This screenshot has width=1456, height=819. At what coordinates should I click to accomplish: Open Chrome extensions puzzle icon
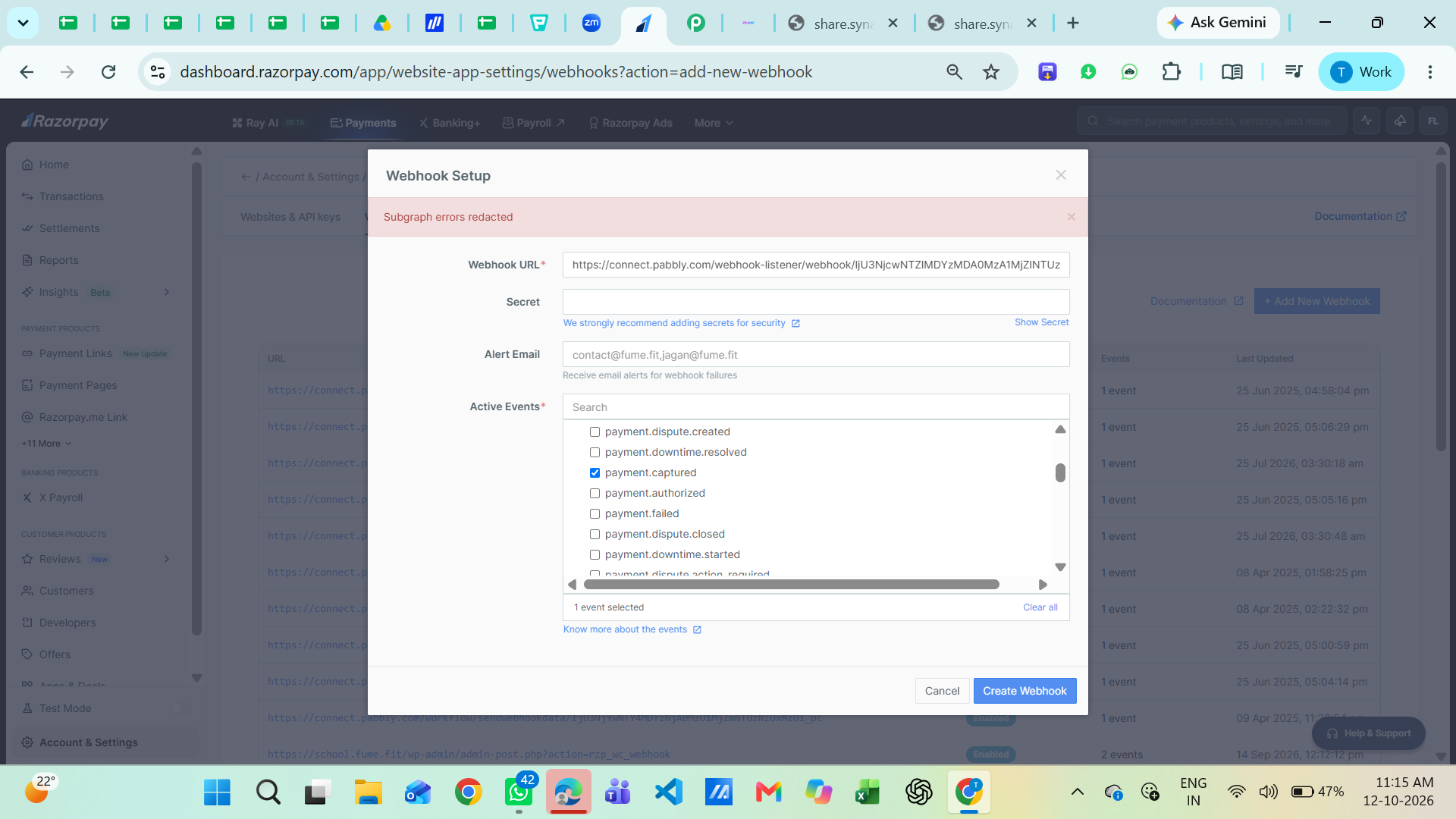pos(1171,72)
